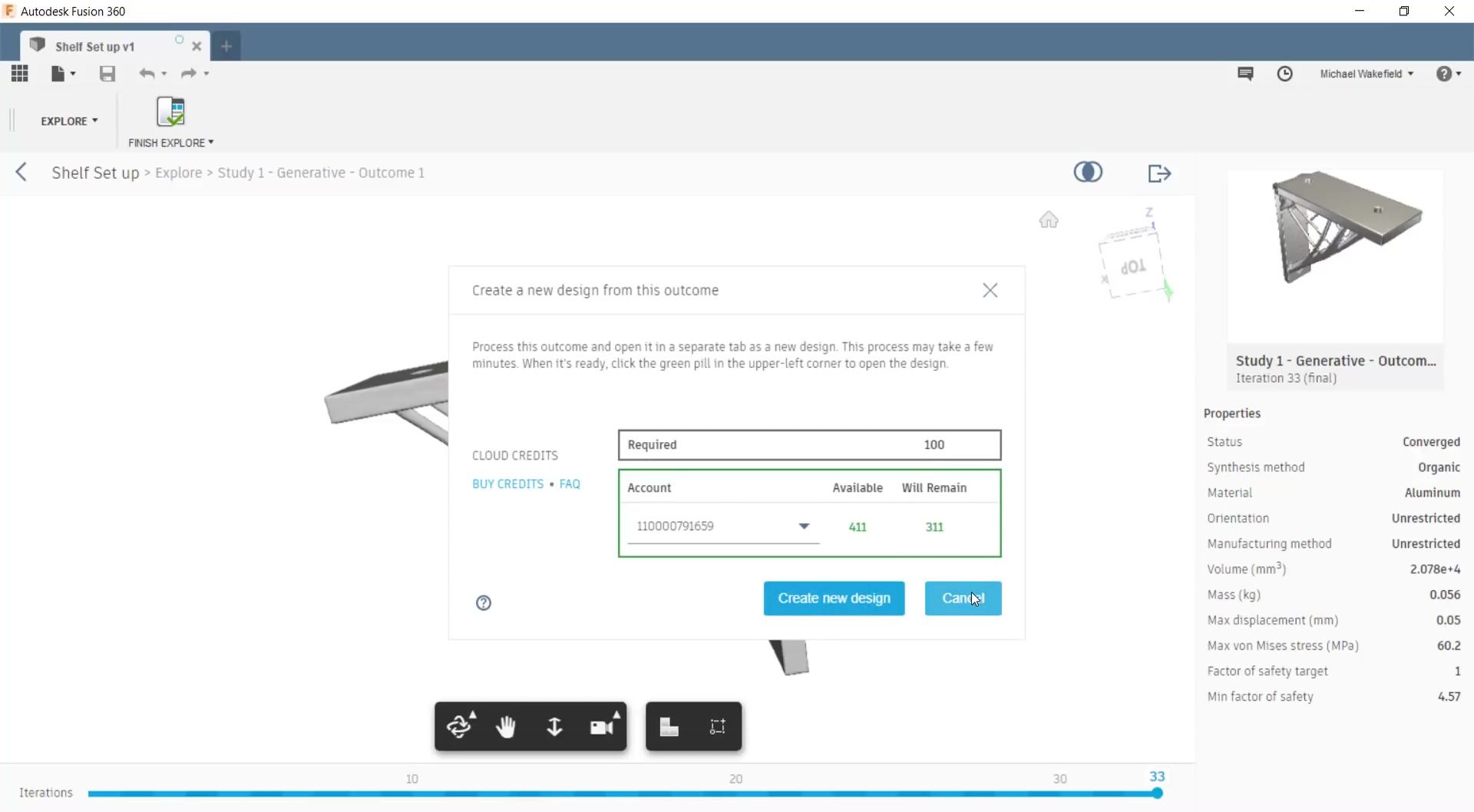Click the '2.078e+4' volume value

1435,569
